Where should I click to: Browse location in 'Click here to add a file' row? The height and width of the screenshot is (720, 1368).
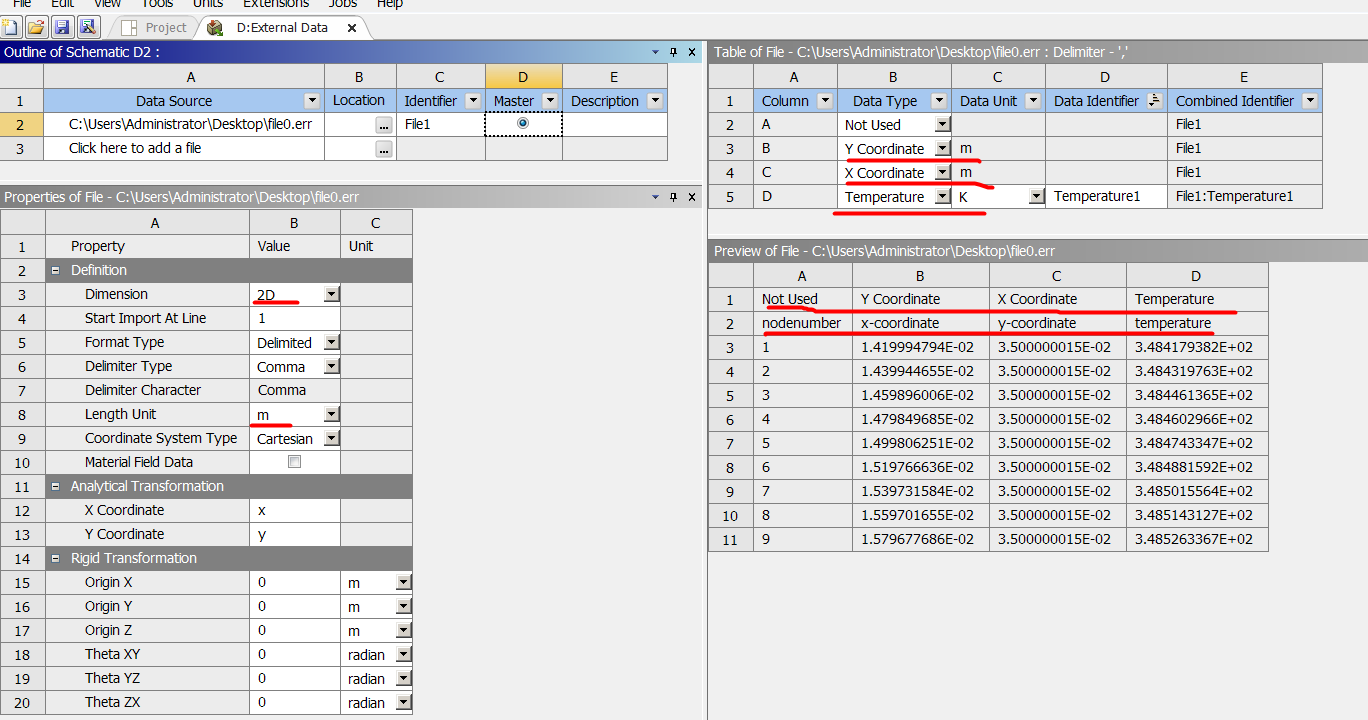coord(384,149)
